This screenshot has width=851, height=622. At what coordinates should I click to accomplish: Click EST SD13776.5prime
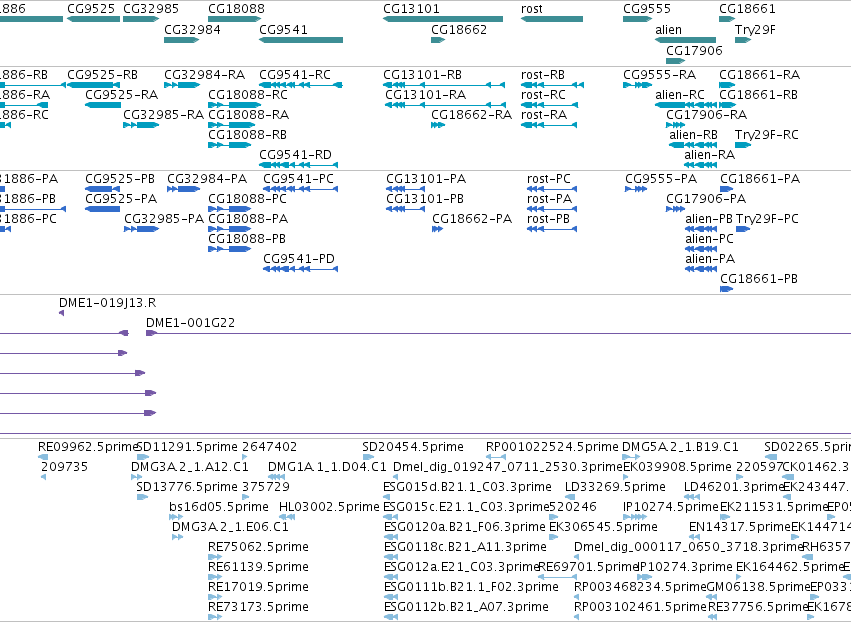click(x=187, y=487)
